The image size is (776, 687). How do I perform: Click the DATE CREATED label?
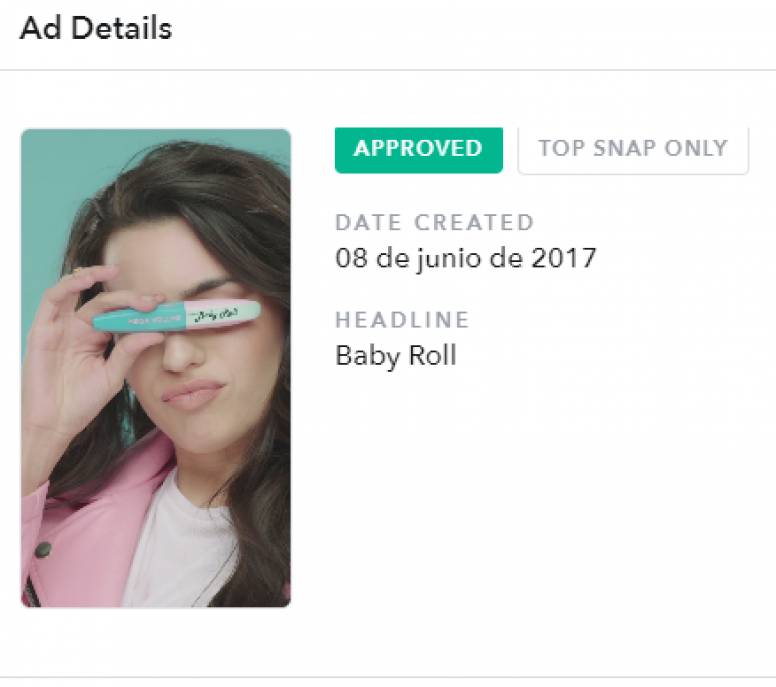coord(434,222)
